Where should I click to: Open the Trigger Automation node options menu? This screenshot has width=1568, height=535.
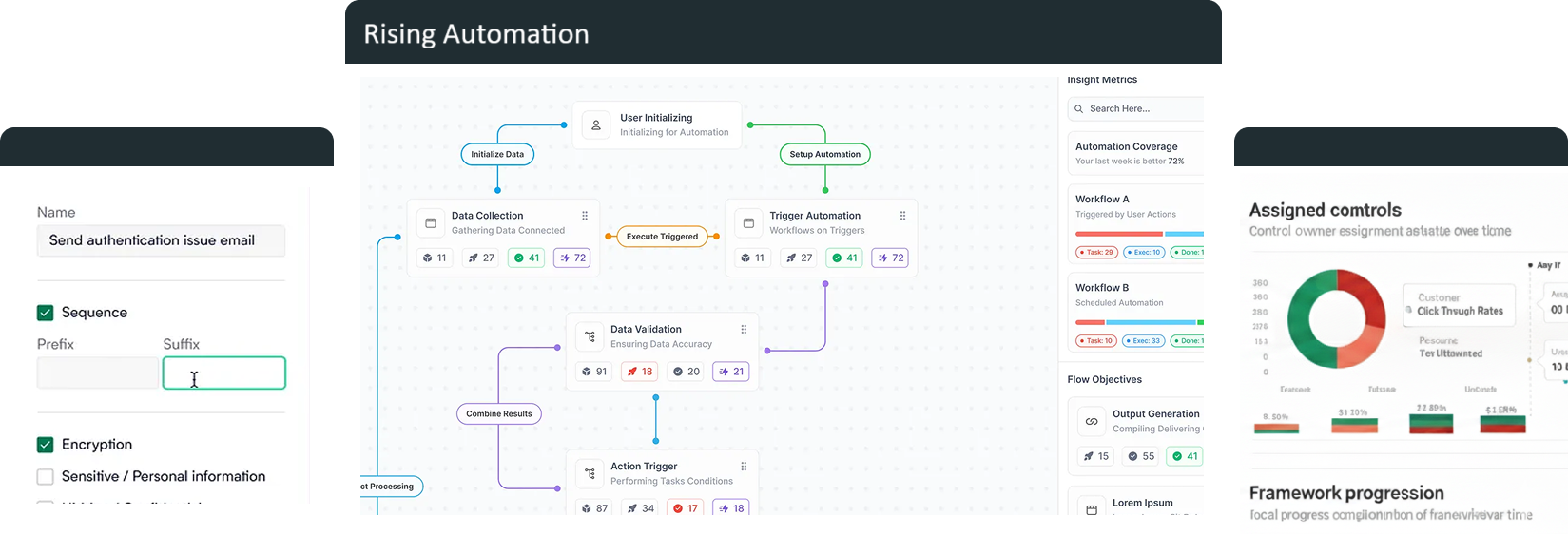click(902, 216)
